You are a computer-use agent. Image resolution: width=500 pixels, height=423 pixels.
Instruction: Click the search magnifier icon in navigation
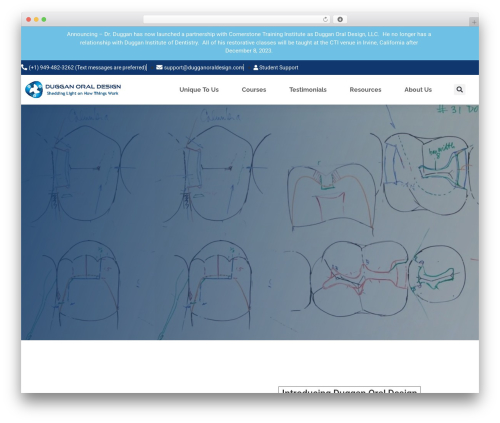coord(459,89)
